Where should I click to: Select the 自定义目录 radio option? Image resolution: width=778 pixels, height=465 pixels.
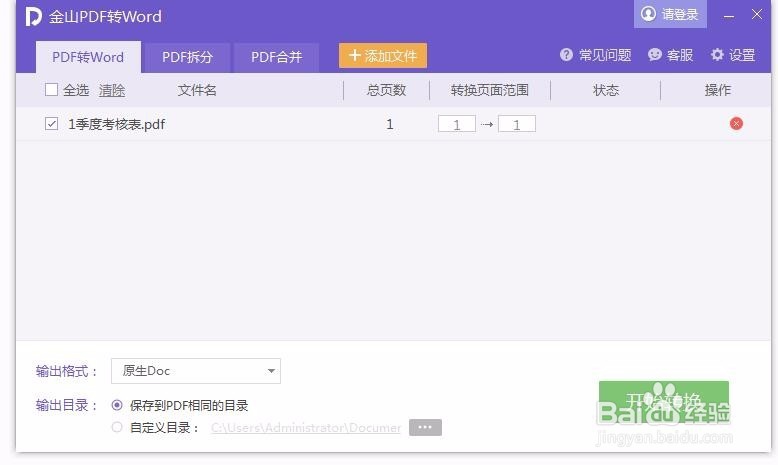117,427
